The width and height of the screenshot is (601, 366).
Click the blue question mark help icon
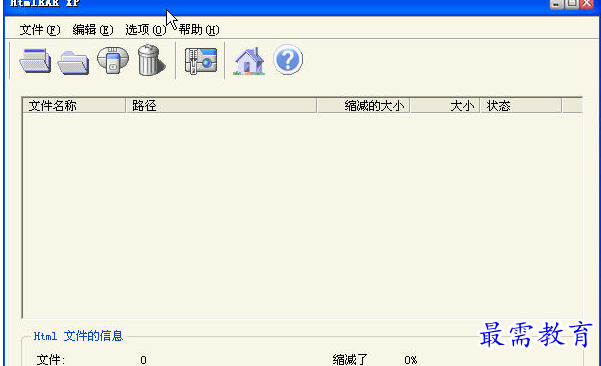pos(288,59)
